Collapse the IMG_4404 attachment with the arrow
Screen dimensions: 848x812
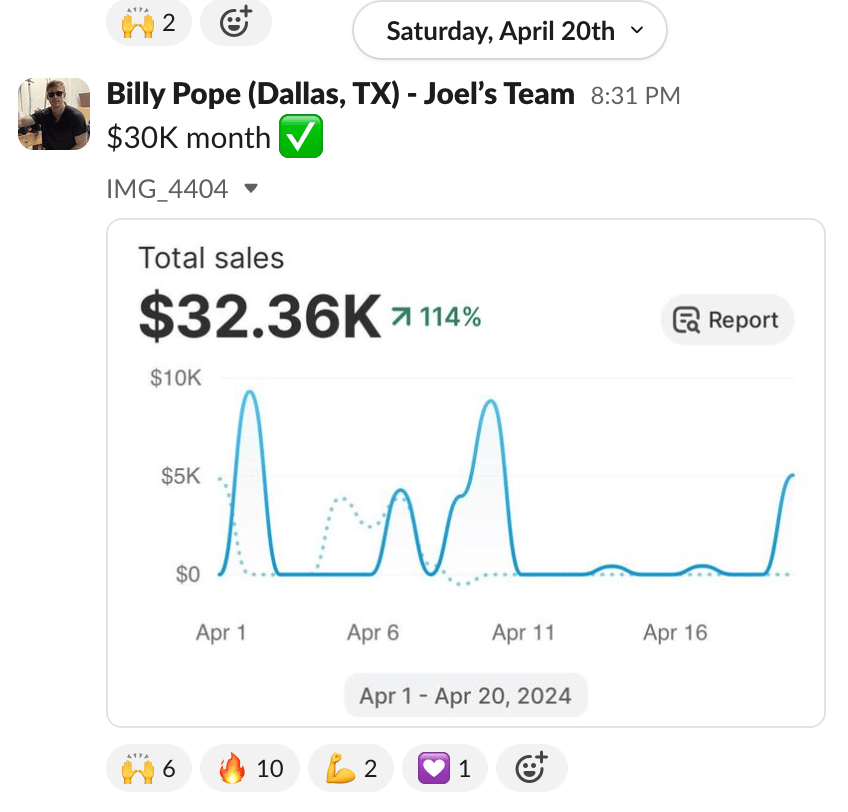pos(251,188)
